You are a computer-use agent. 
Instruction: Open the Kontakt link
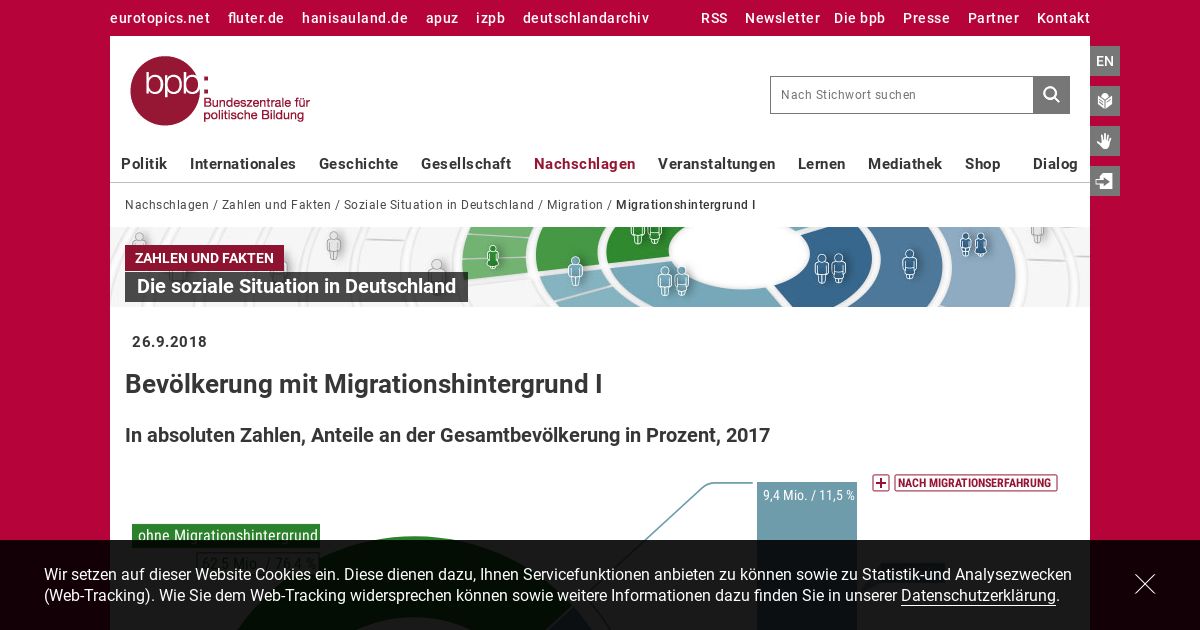(x=1063, y=18)
